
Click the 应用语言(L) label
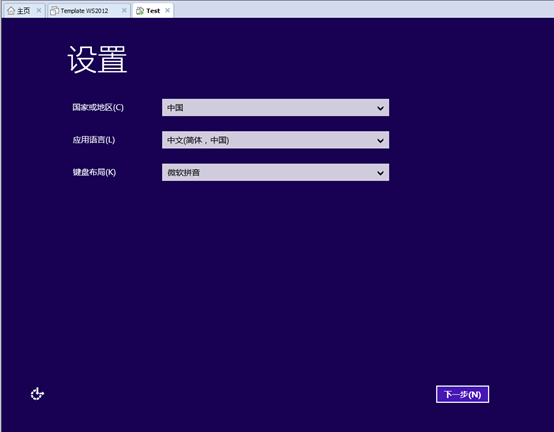point(94,140)
